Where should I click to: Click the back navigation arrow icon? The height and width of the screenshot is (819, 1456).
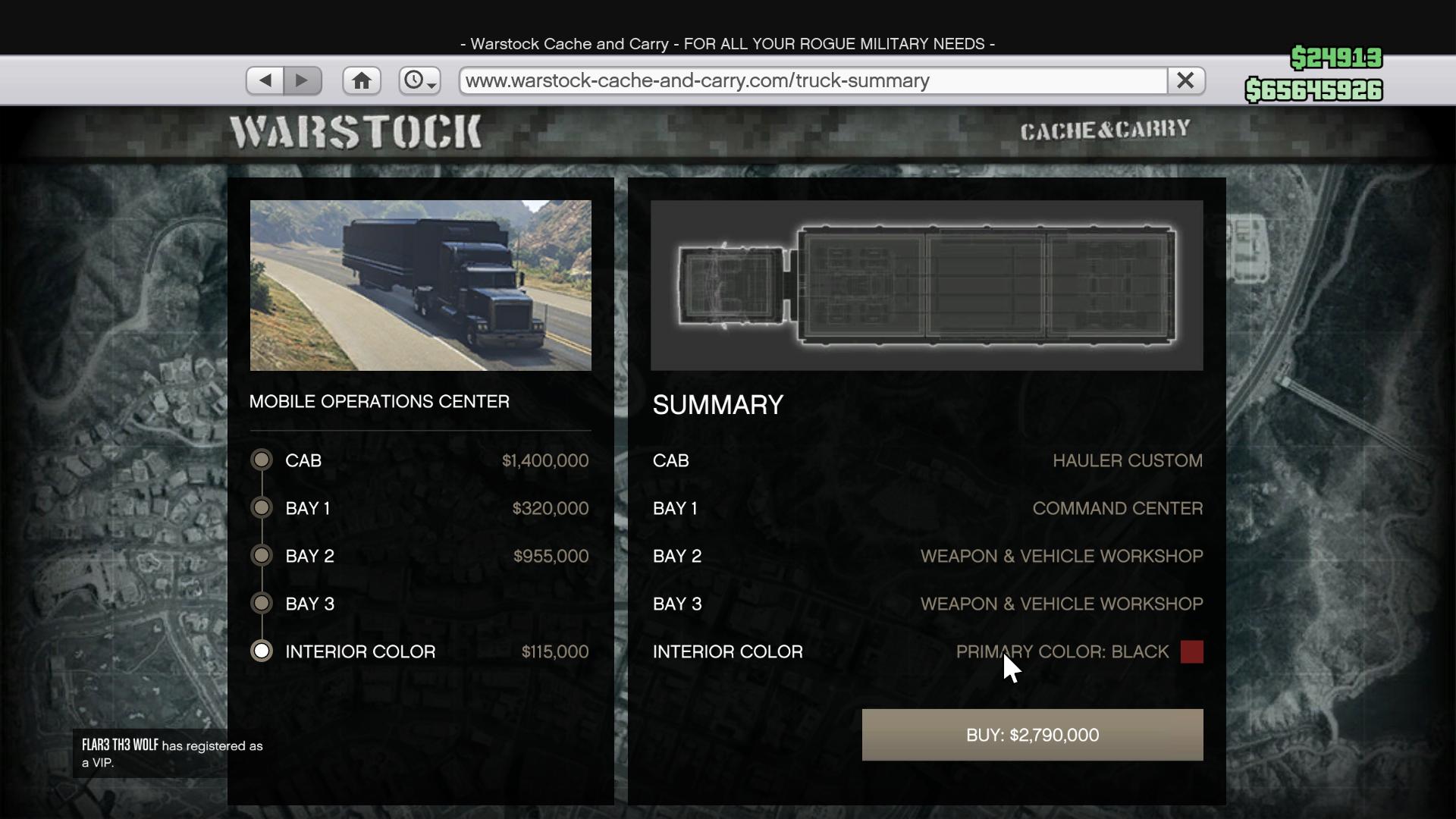(x=266, y=80)
